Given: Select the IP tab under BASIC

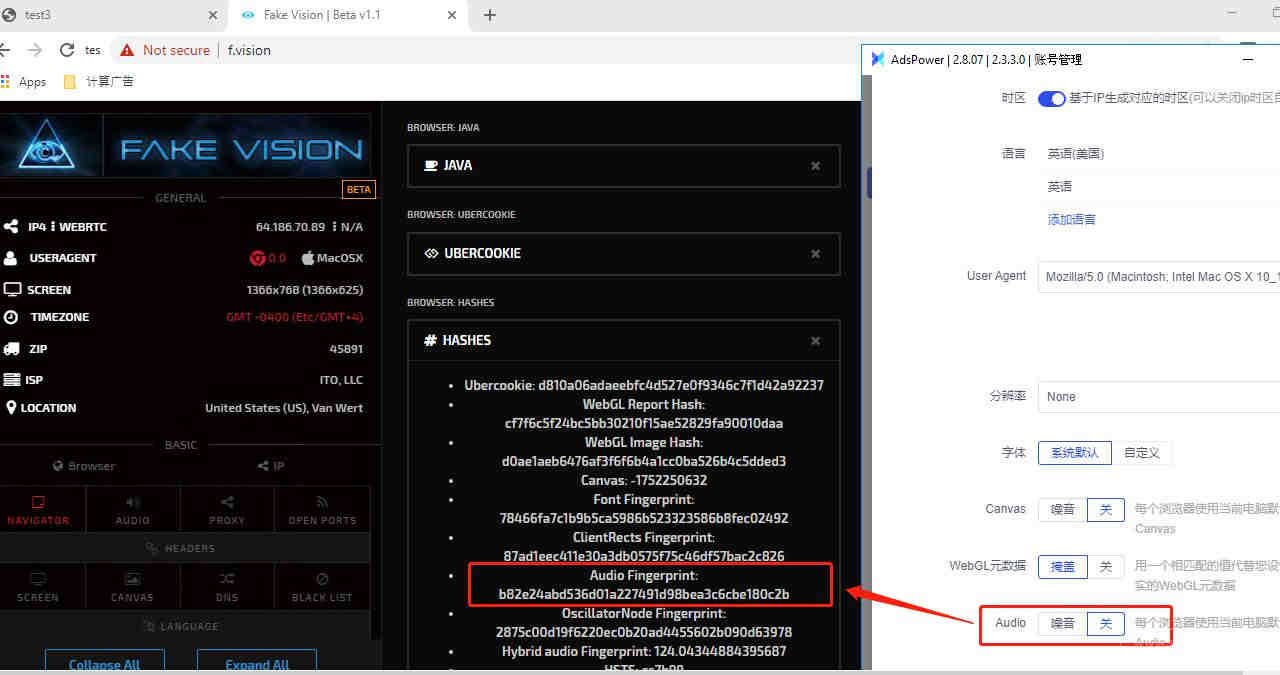Looking at the screenshot, I should click(271, 466).
